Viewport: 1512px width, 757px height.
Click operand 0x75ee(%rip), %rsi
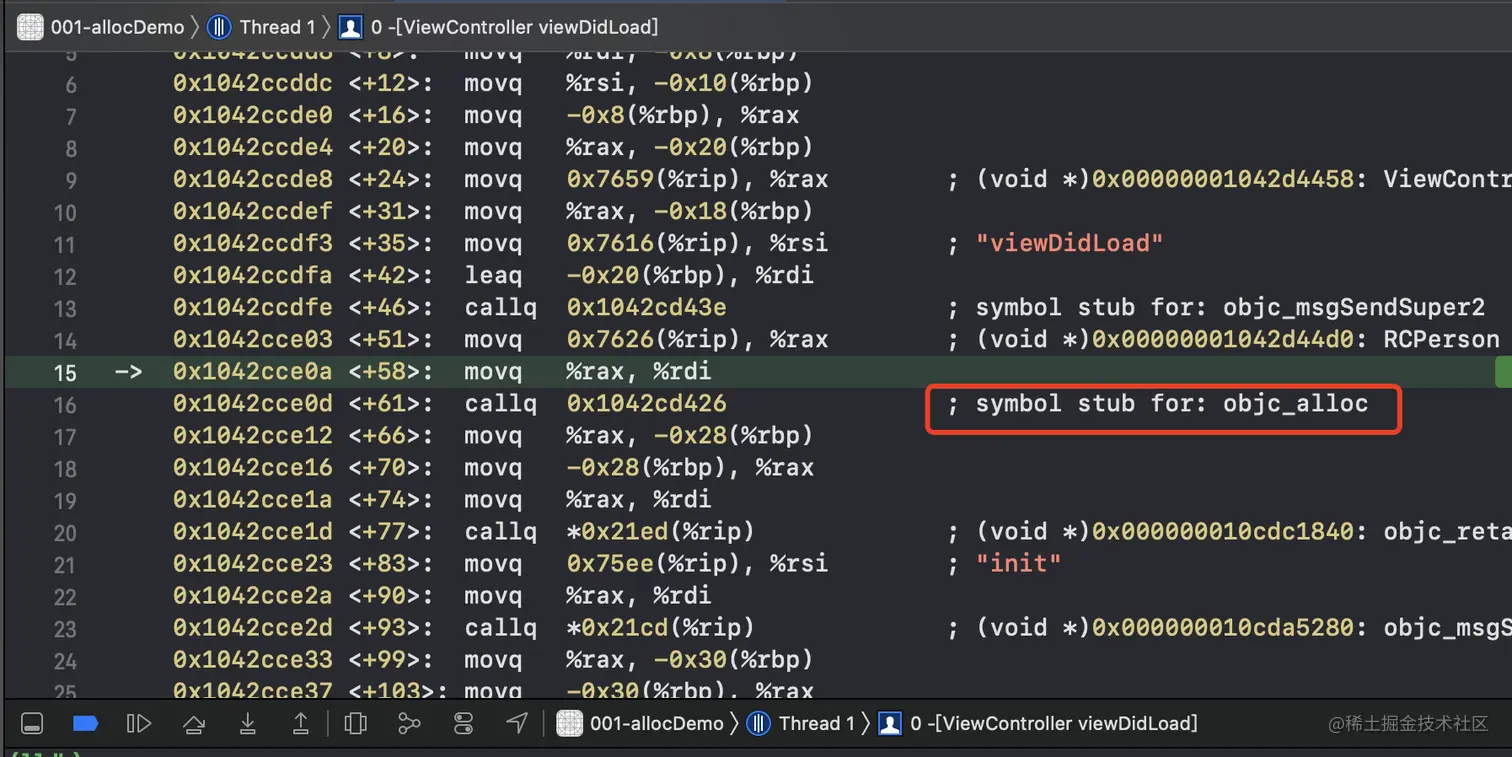click(x=697, y=564)
